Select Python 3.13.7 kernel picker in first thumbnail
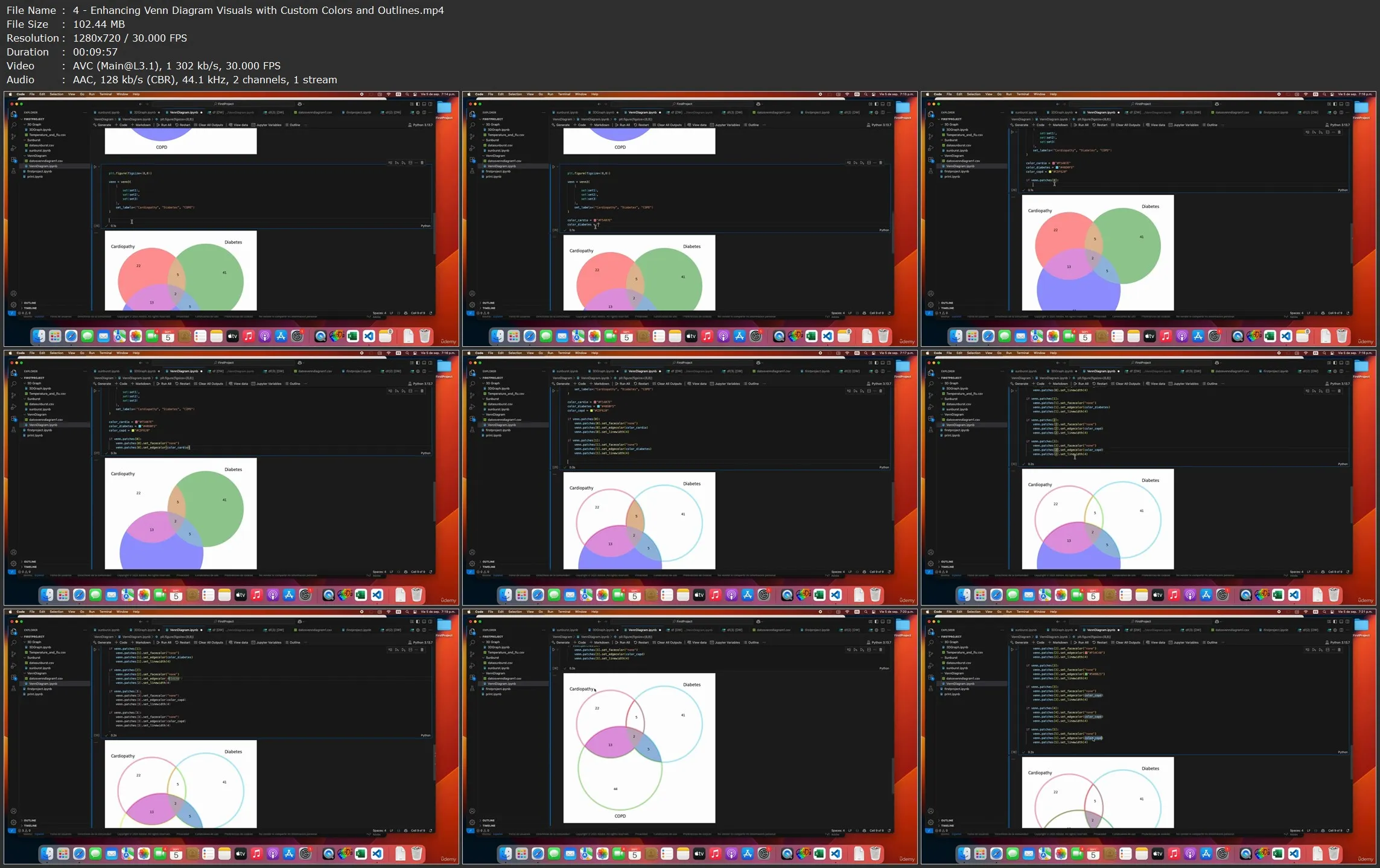This screenshot has width=1380, height=868. tap(421, 125)
